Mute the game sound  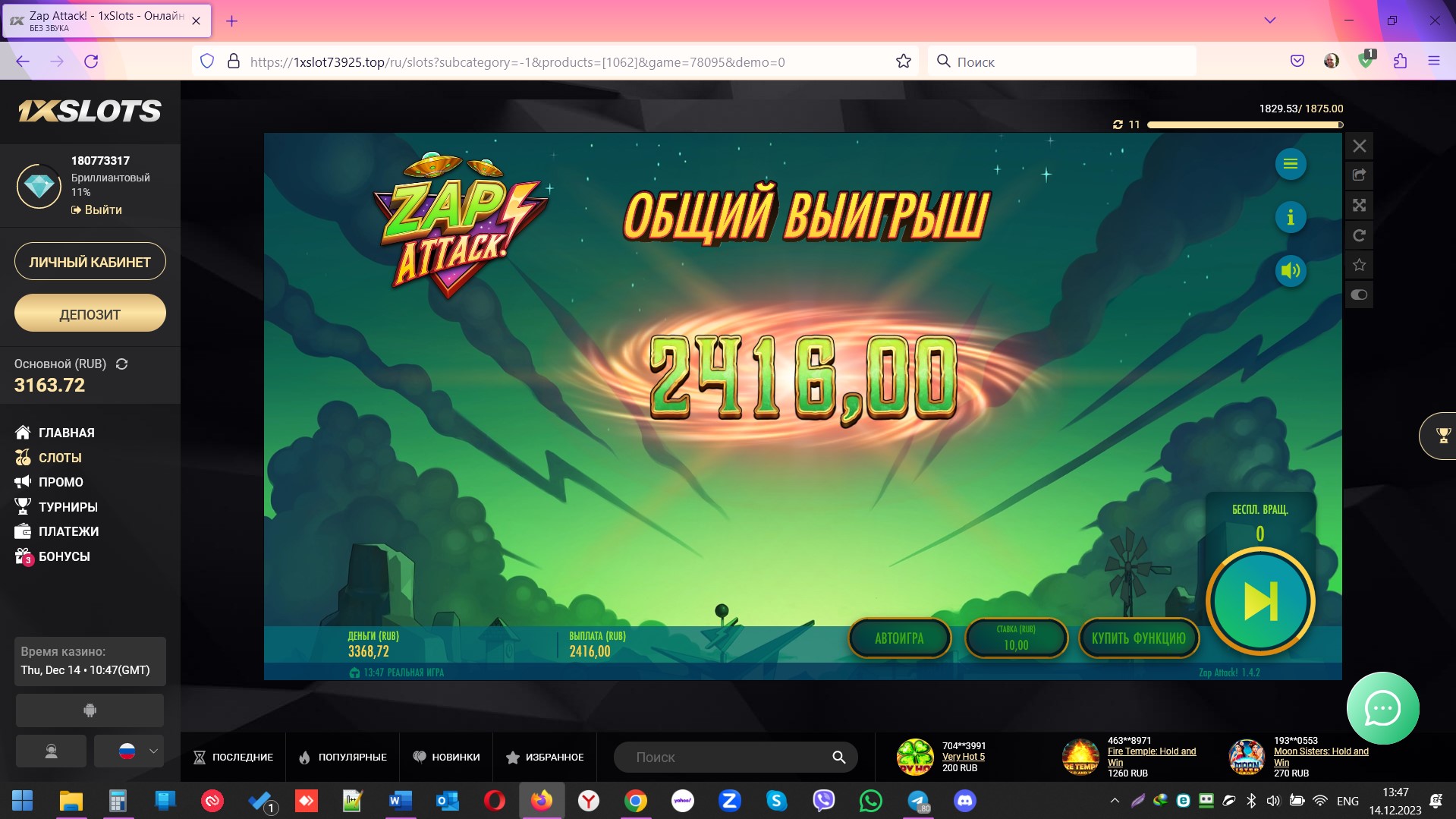pos(1290,271)
